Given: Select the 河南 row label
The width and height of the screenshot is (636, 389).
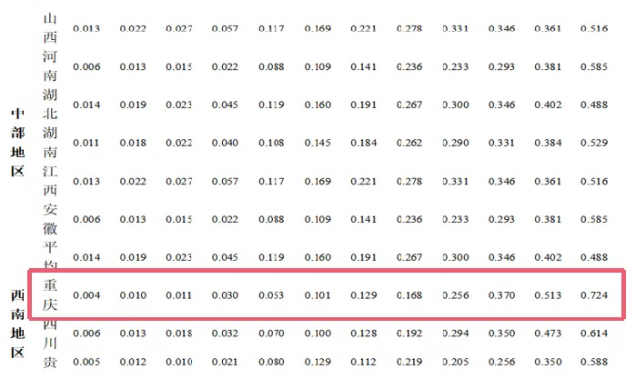Looking at the screenshot, I should click(x=50, y=66).
